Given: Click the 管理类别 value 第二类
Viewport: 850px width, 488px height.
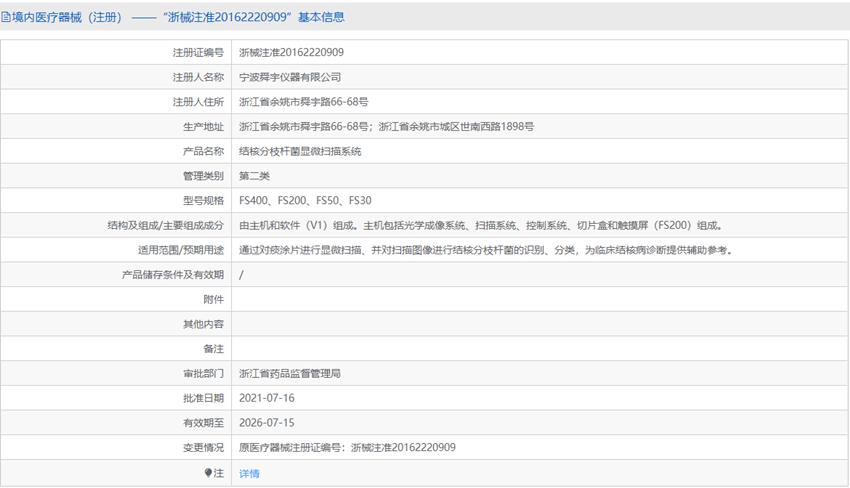Looking at the screenshot, I should [254, 176].
